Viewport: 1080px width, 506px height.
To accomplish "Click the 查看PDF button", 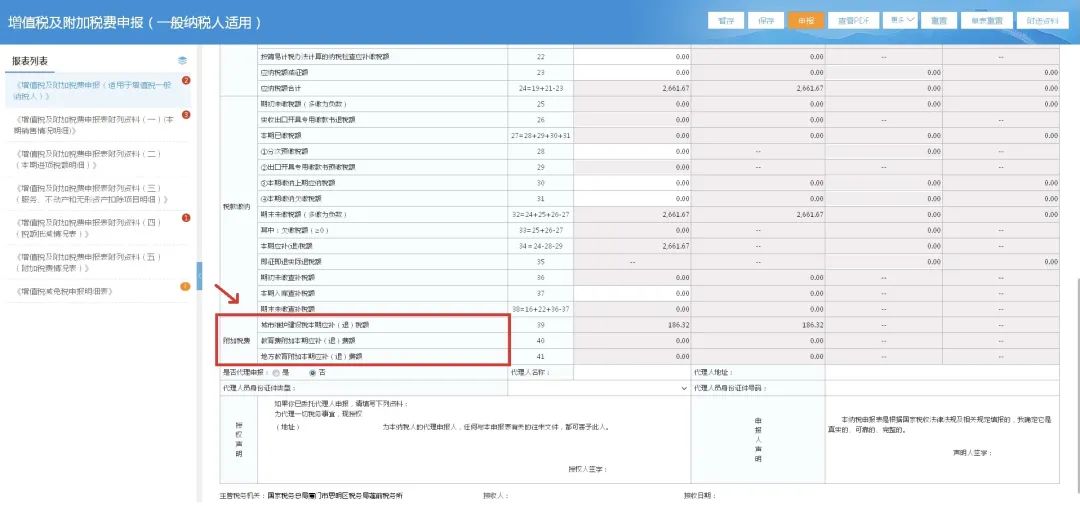I will 853,21.
